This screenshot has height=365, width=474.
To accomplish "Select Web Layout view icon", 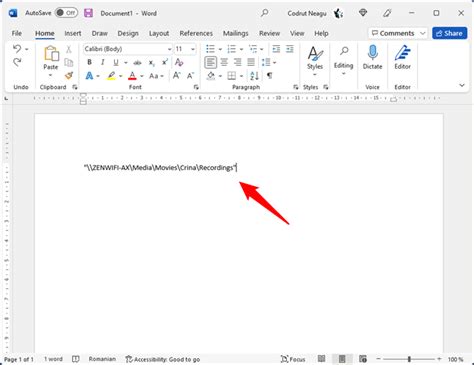I will [x=363, y=359].
